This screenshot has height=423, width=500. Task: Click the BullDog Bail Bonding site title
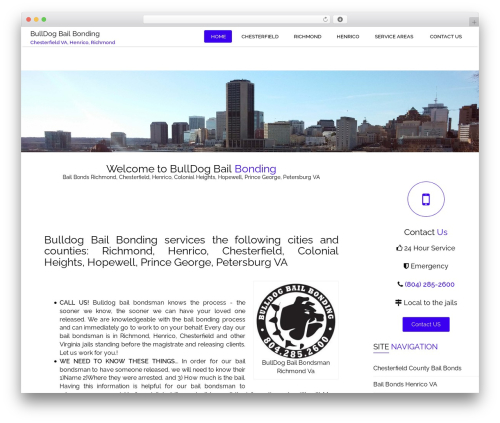tap(65, 34)
